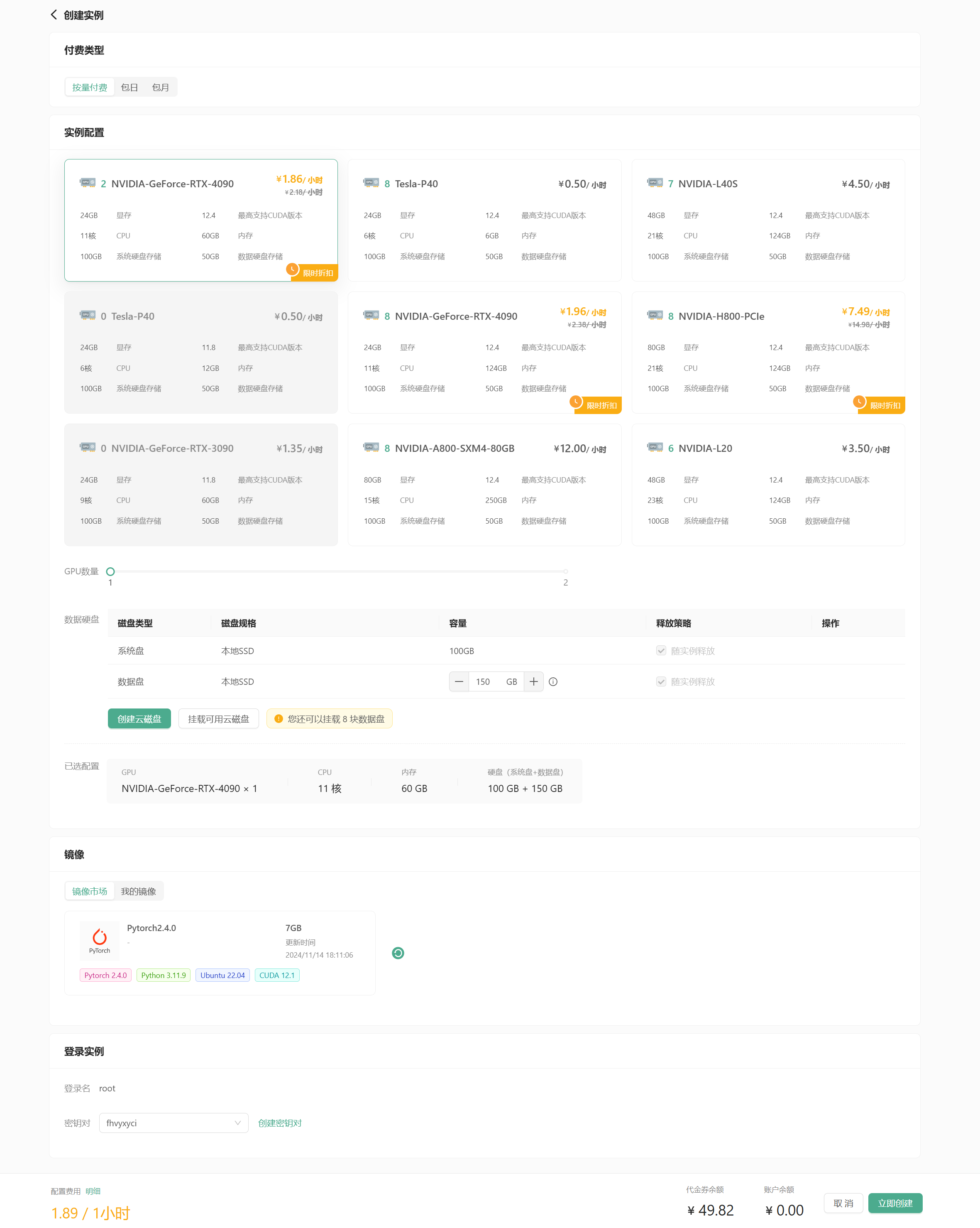Switch to 包月 billing
Viewport: 980px width, 1228px height.
coord(161,87)
